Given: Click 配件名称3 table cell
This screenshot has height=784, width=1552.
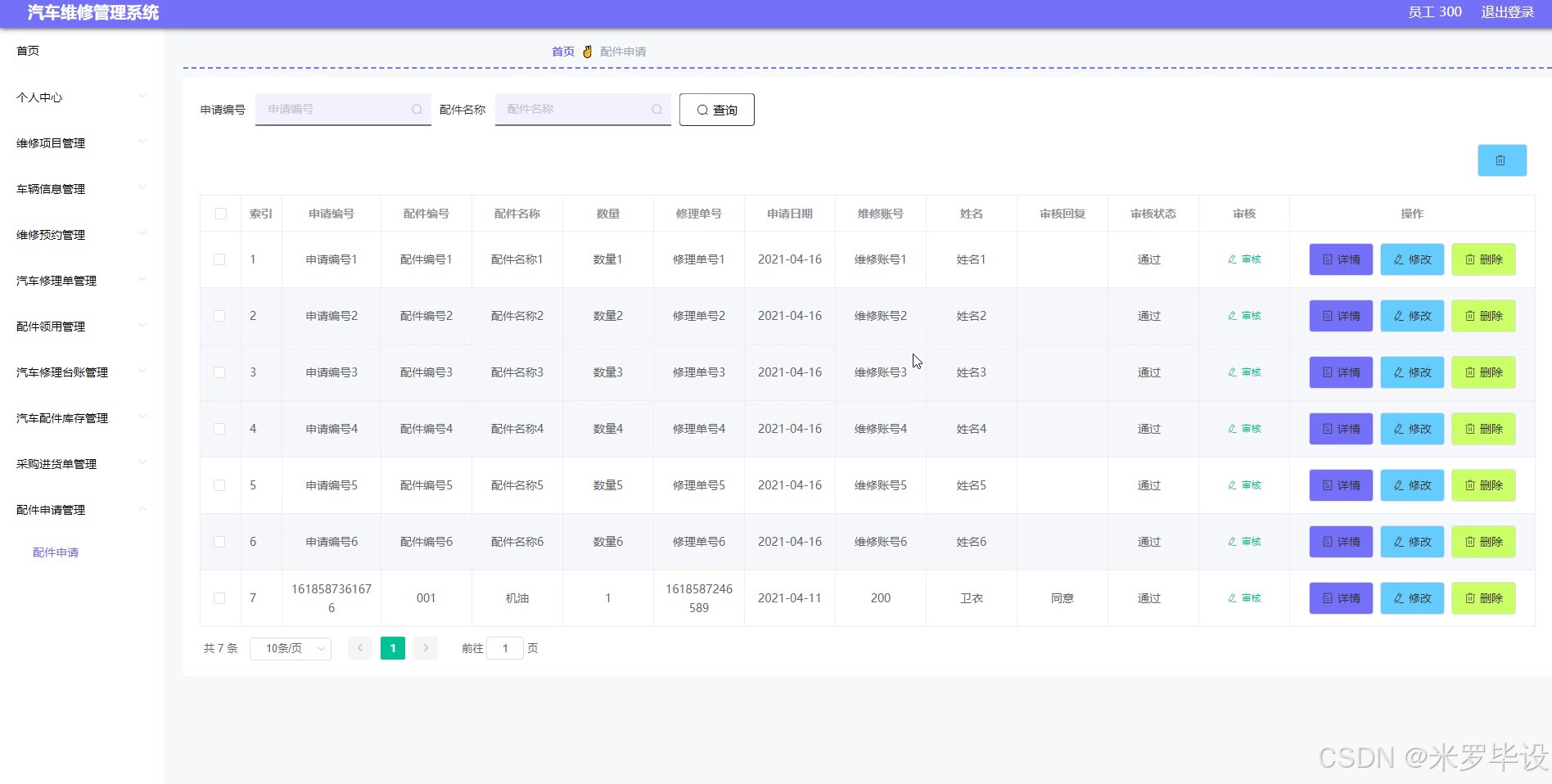Looking at the screenshot, I should click(x=517, y=372).
